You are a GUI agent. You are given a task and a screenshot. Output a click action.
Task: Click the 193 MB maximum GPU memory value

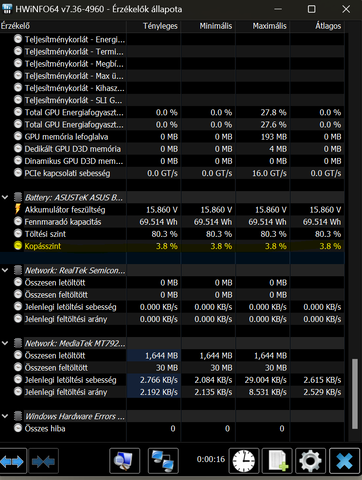pos(274,137)
